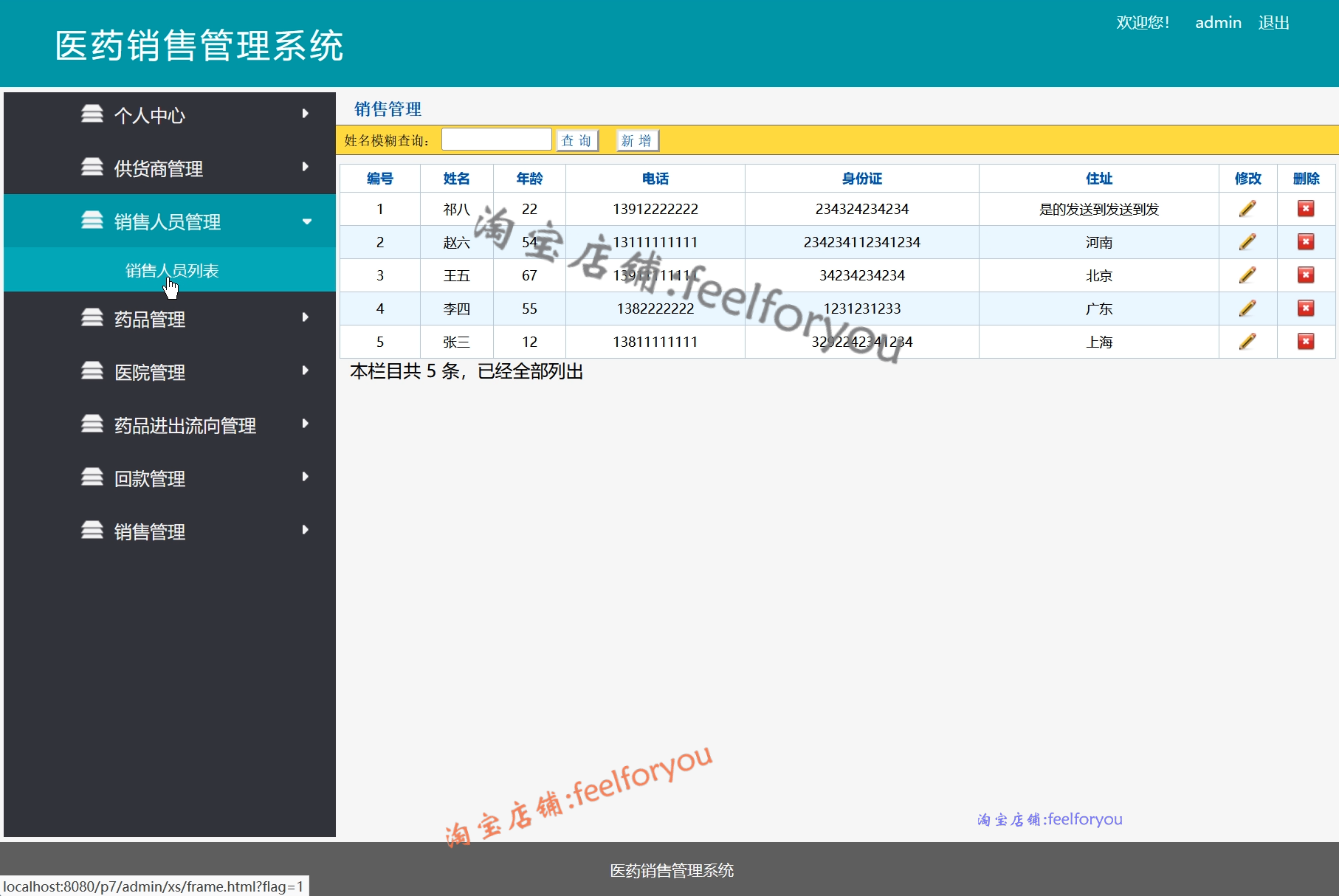Expand the 药品管理 arrow
The image size is (1339, 896).
[306, 317]
